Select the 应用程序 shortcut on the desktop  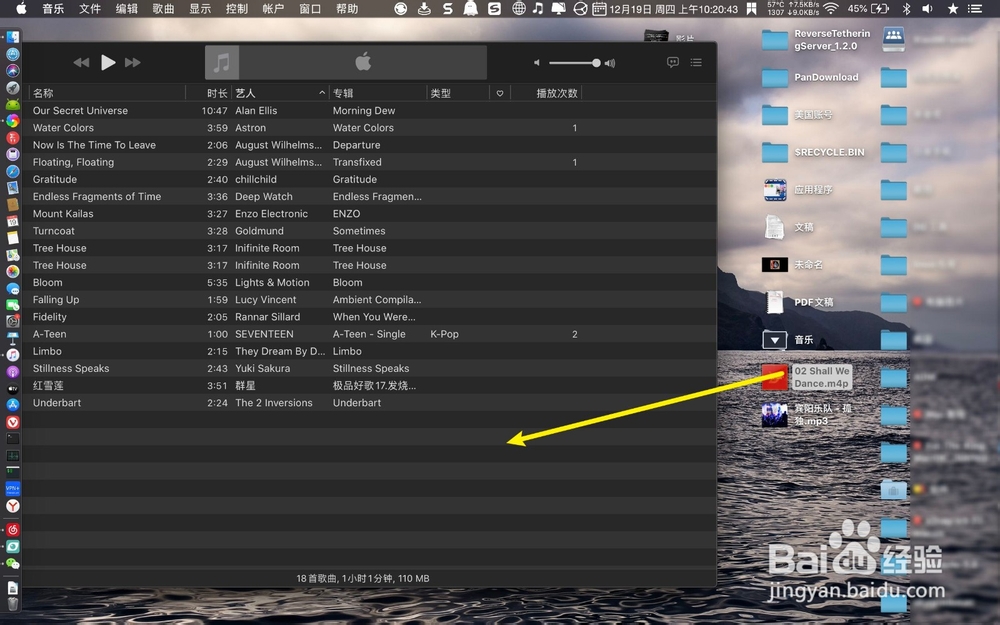[x=776, y=188]
